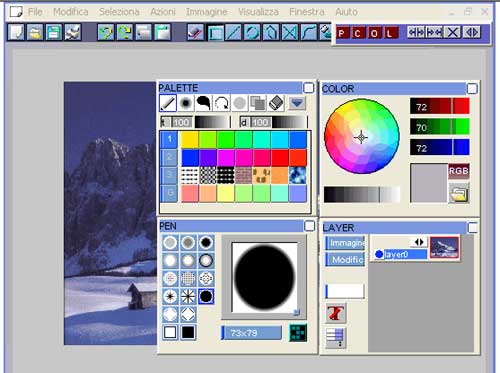
Task: Open color file with folder icon in COLOR
Action: (x=459, y=193)
